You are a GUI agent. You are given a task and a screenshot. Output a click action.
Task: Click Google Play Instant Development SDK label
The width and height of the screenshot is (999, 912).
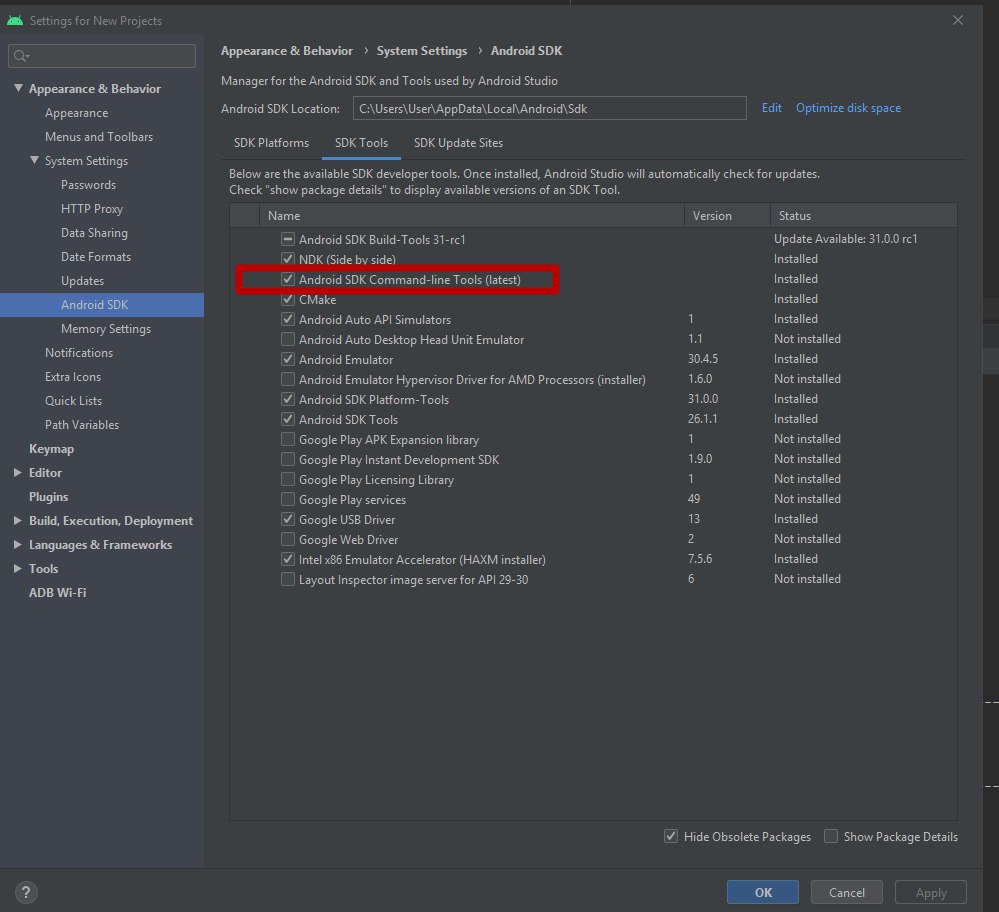click(x=399, y=460)
